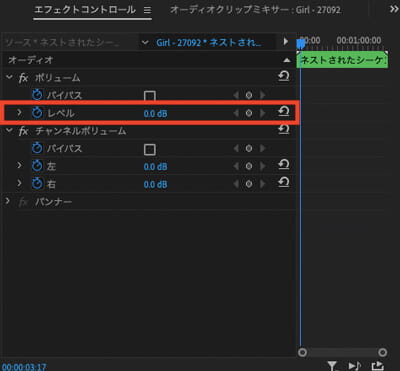400x371 pixels.
Task: Select the チャンネルボリューム effect label
Action: coord(81,131)
